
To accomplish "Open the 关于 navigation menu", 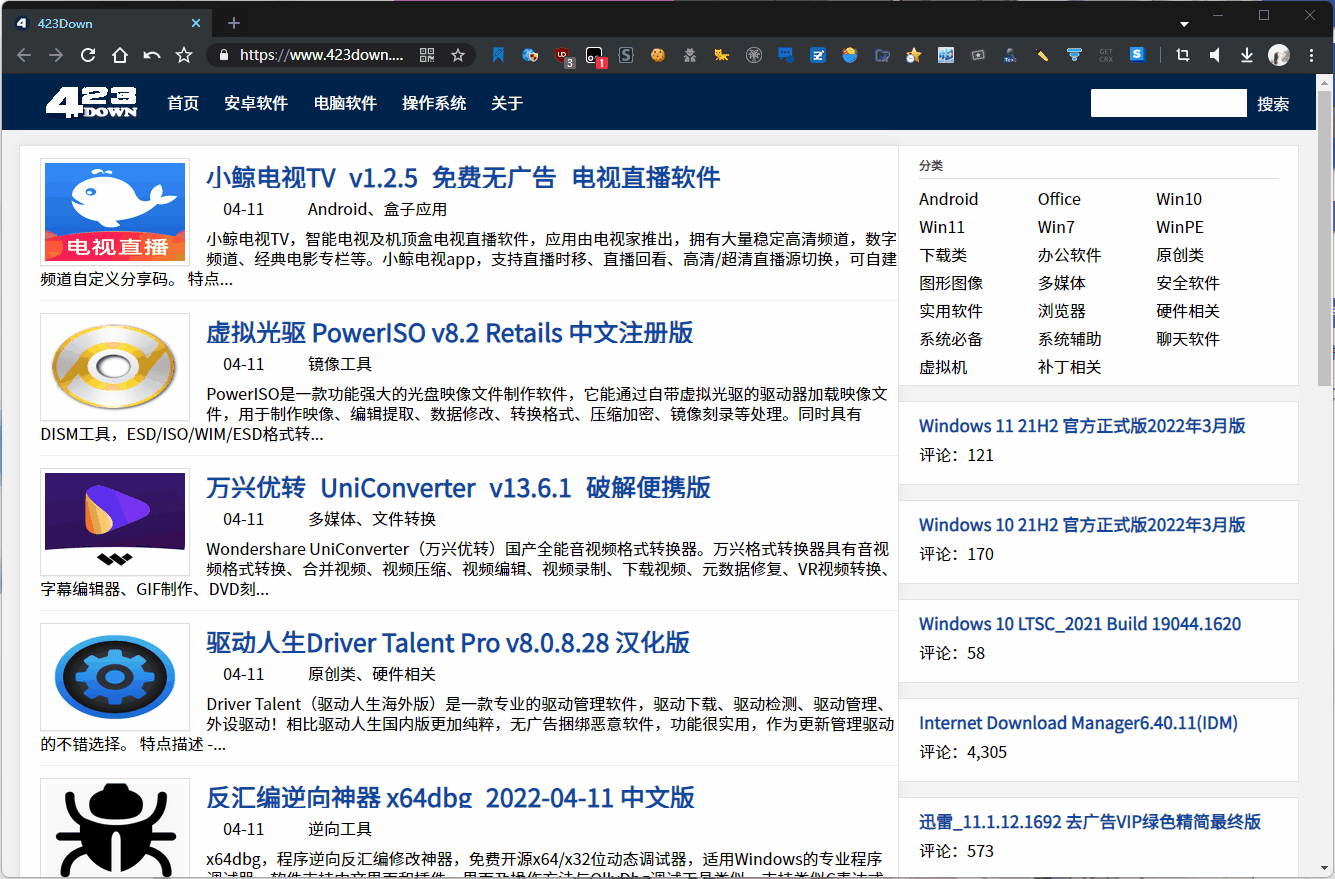I will coord(507,103).
